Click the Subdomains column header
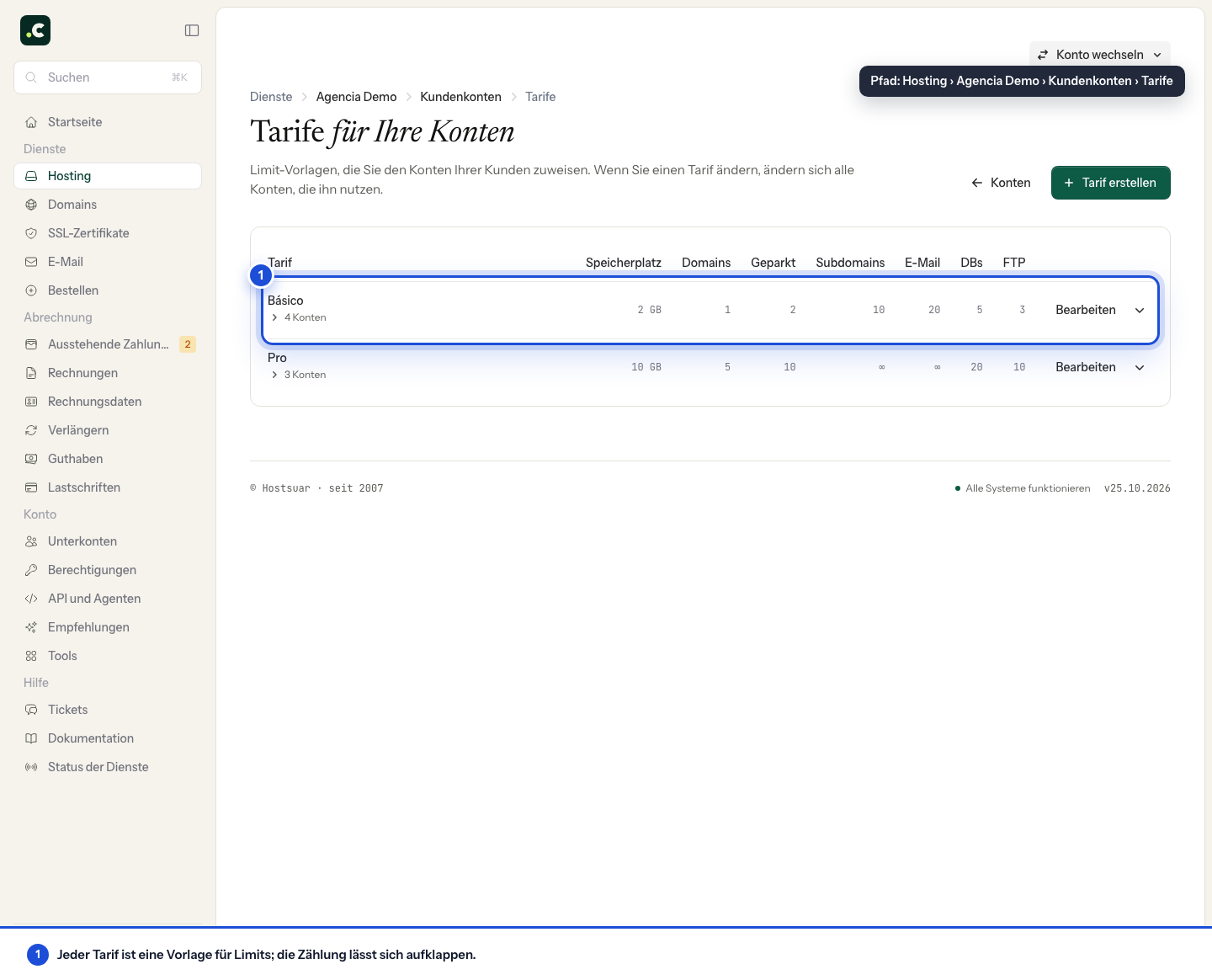The height and width of the screenshot is (980, 1212). pos(850,263)
